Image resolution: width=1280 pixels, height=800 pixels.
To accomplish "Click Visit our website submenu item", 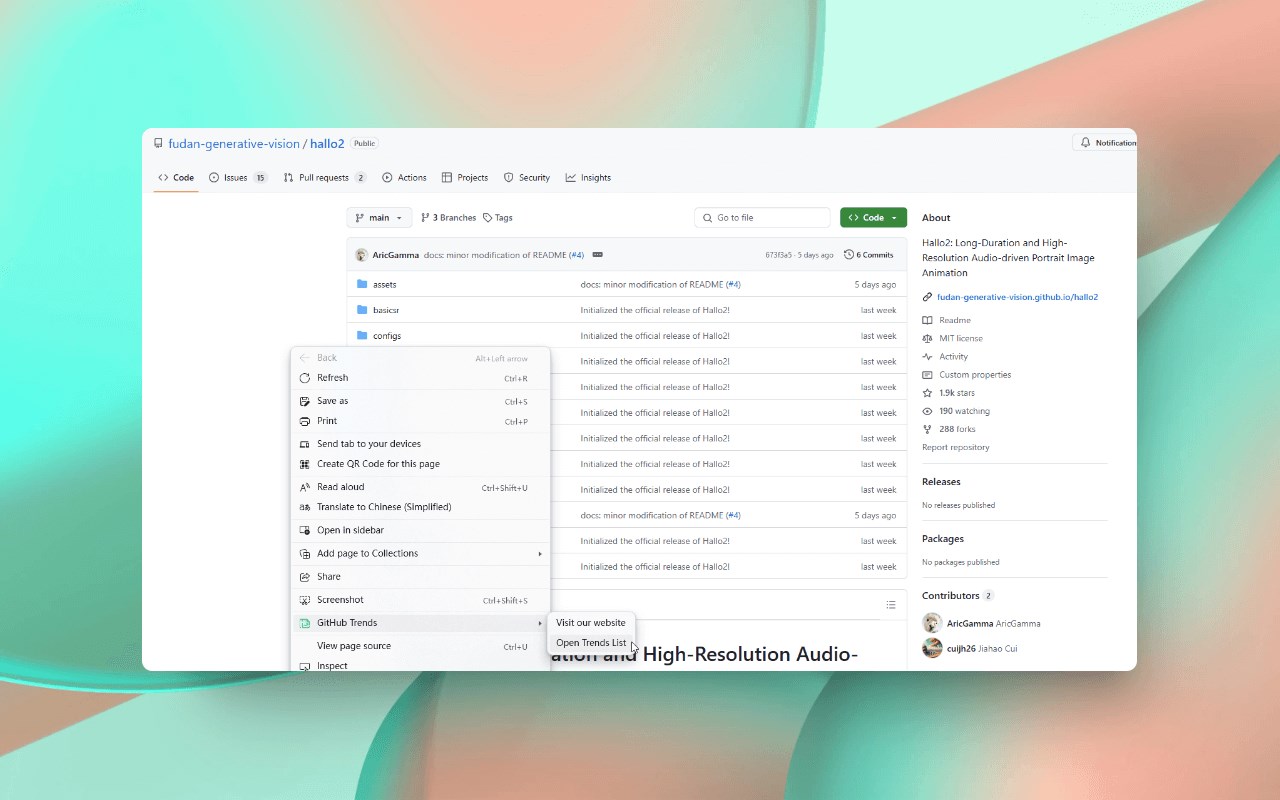I will pos(591,623).
